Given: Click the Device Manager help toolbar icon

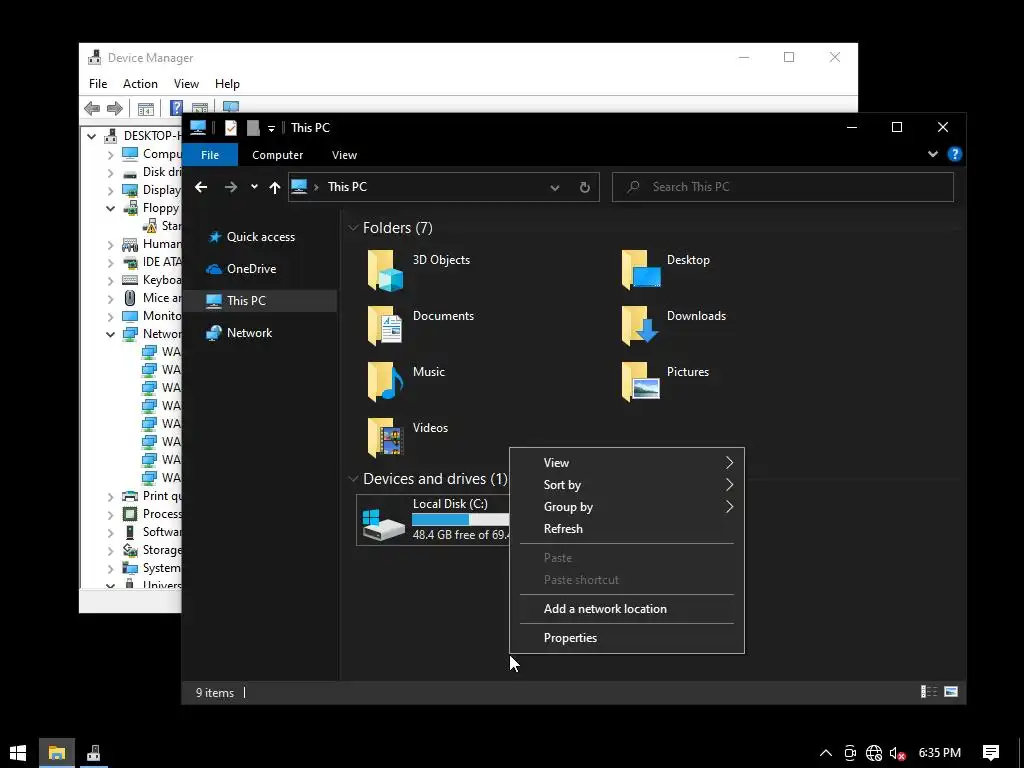Looking at the screenshot, I should [x=176, y=108].
